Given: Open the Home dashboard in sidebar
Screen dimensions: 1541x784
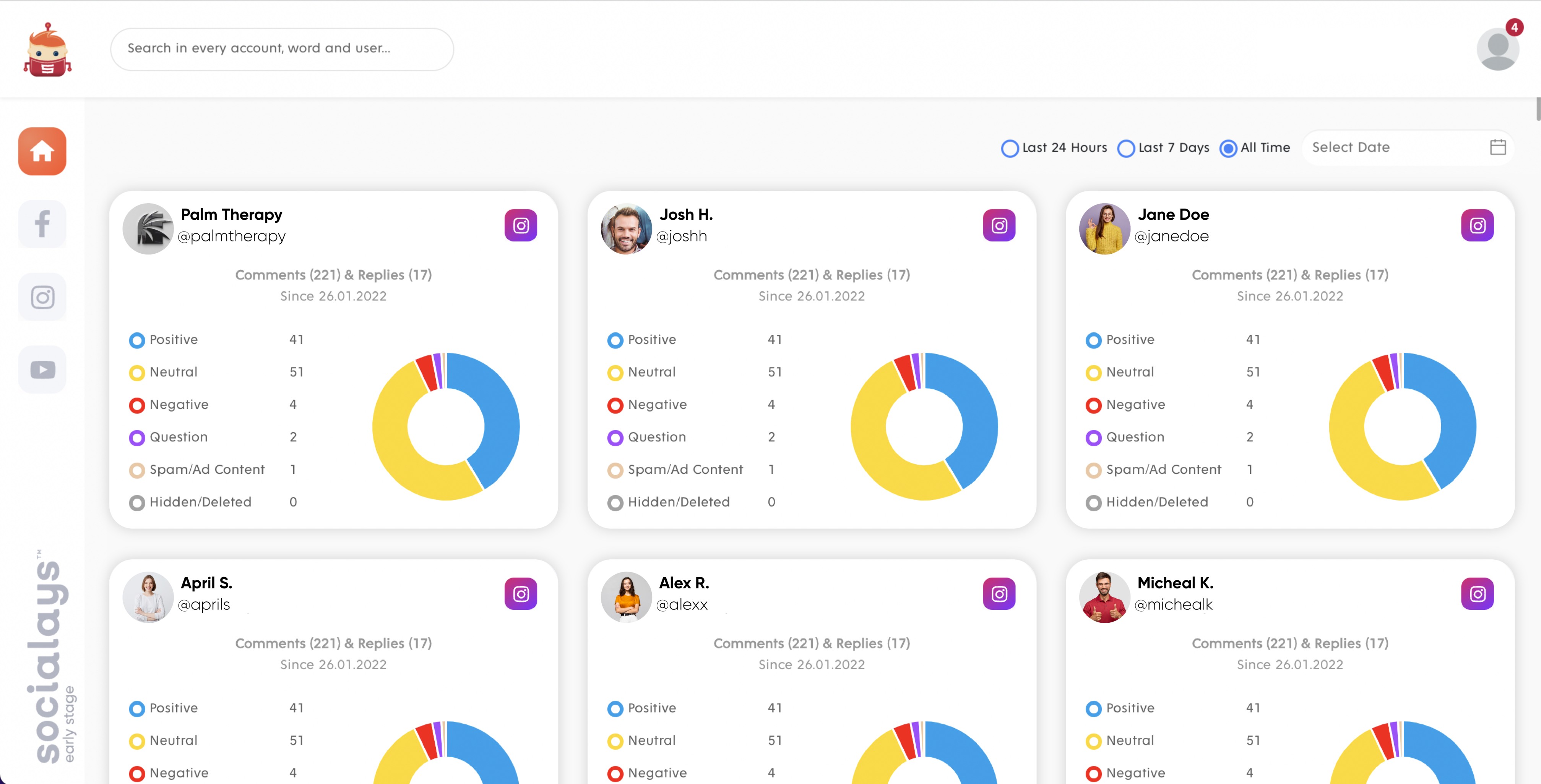Looking at the screenshot, I should click(42, 151).
